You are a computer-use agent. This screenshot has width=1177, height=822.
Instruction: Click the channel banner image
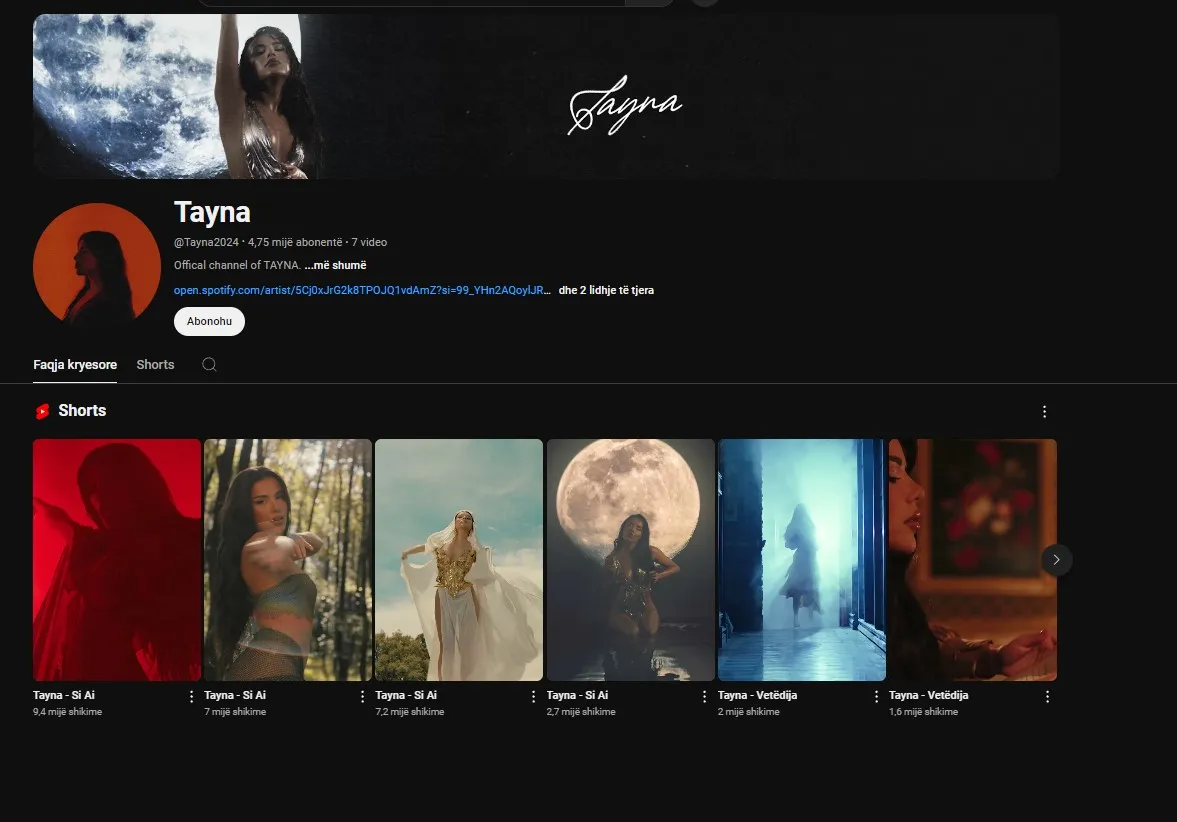pos(546,97)
